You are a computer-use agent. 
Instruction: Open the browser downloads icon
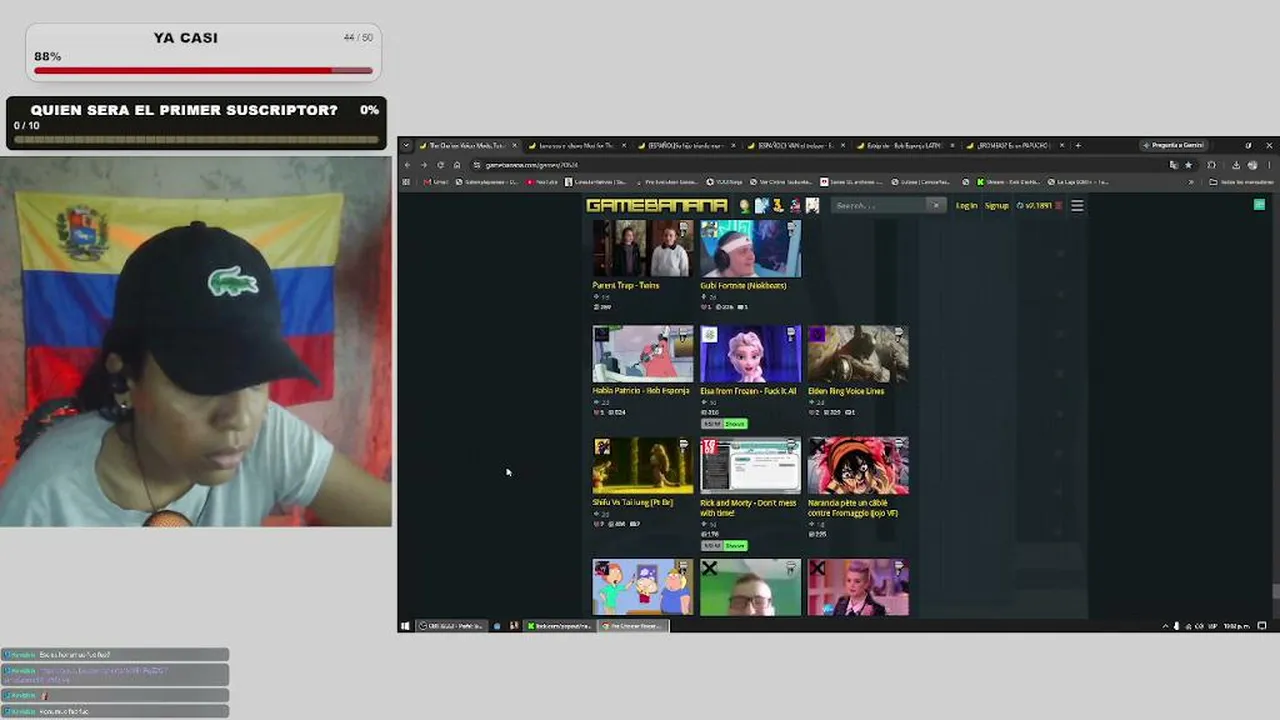click(x=1236, y=165)
